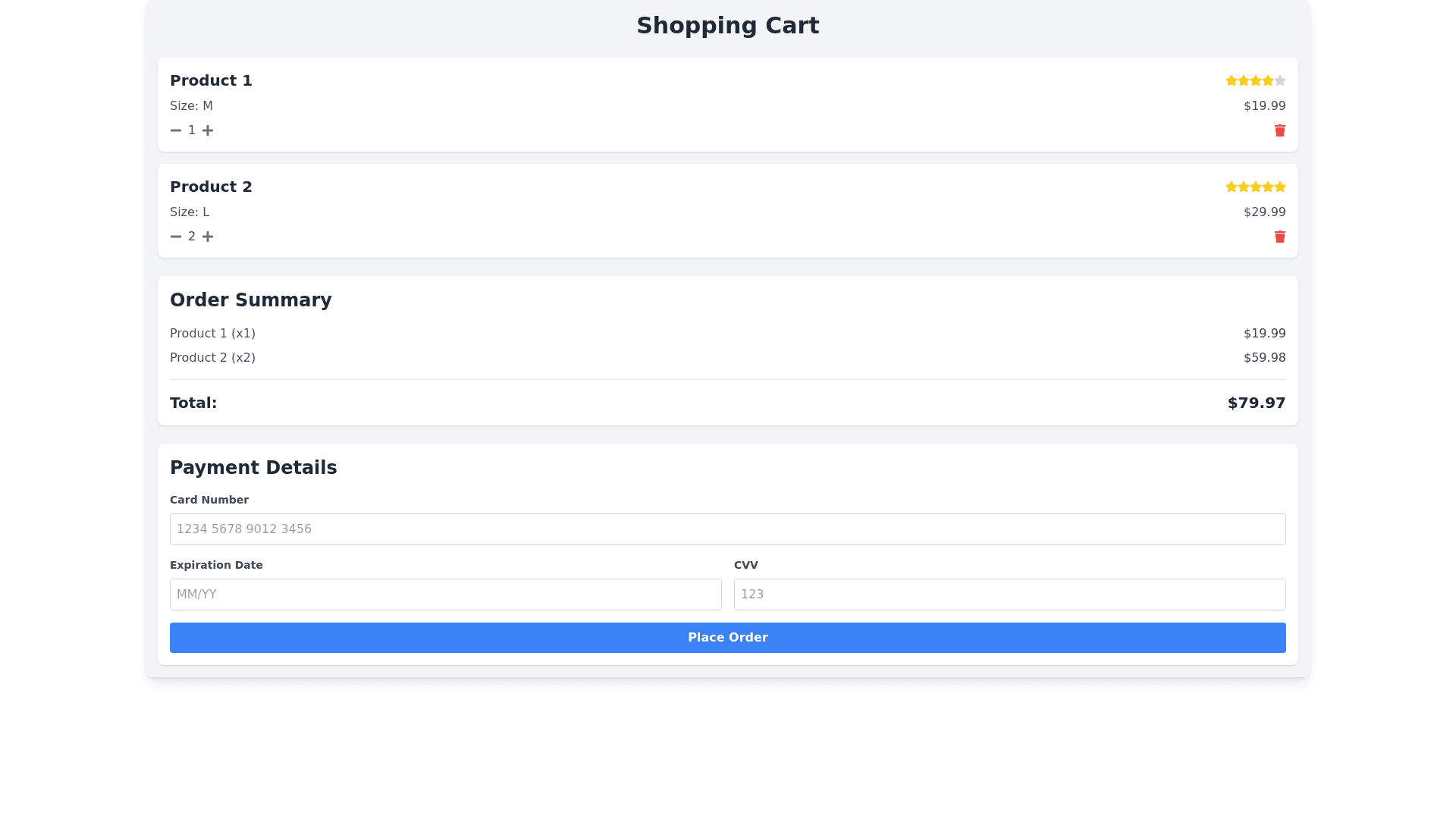1456x819 pixels.
Task: Click the Product 2 (x2) summary line
Action: coord(212,358)
